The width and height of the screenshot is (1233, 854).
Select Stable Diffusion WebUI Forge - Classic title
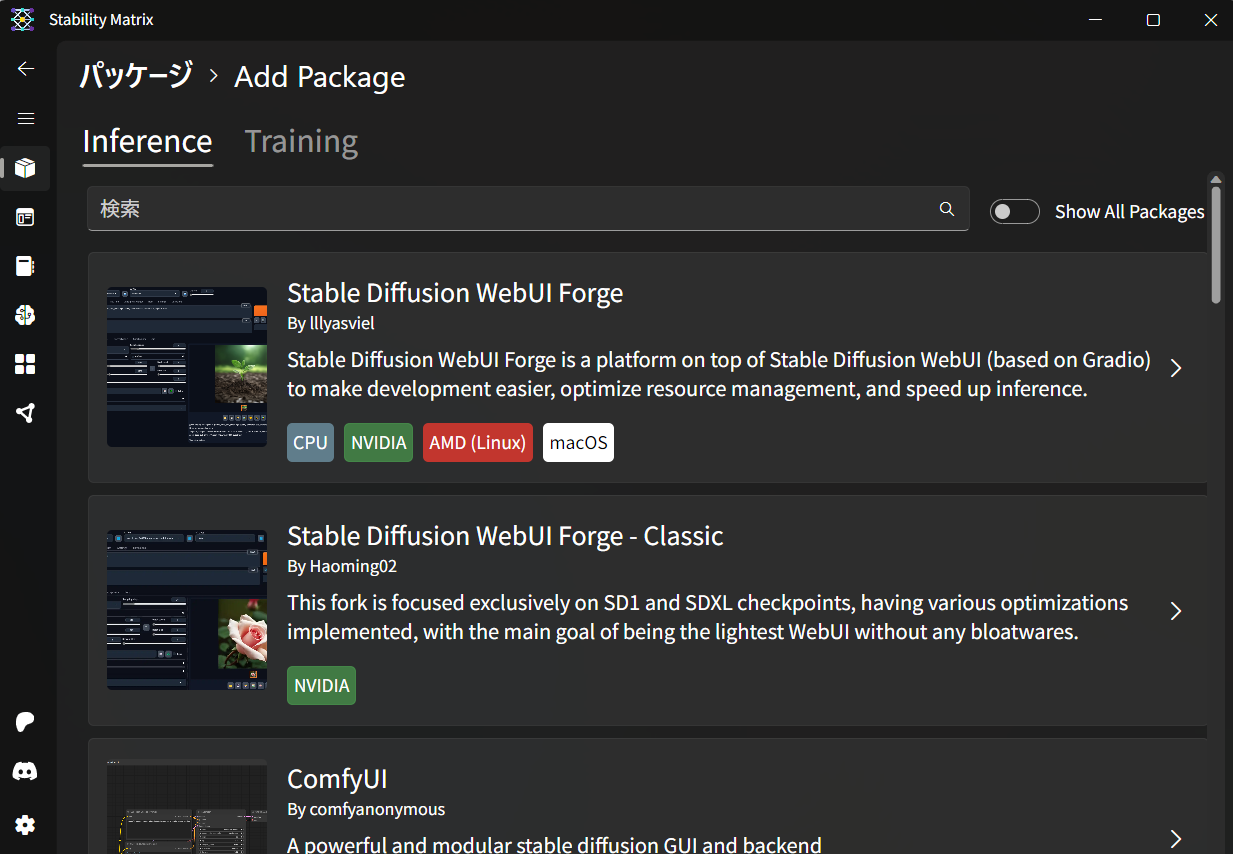point(505,536)
